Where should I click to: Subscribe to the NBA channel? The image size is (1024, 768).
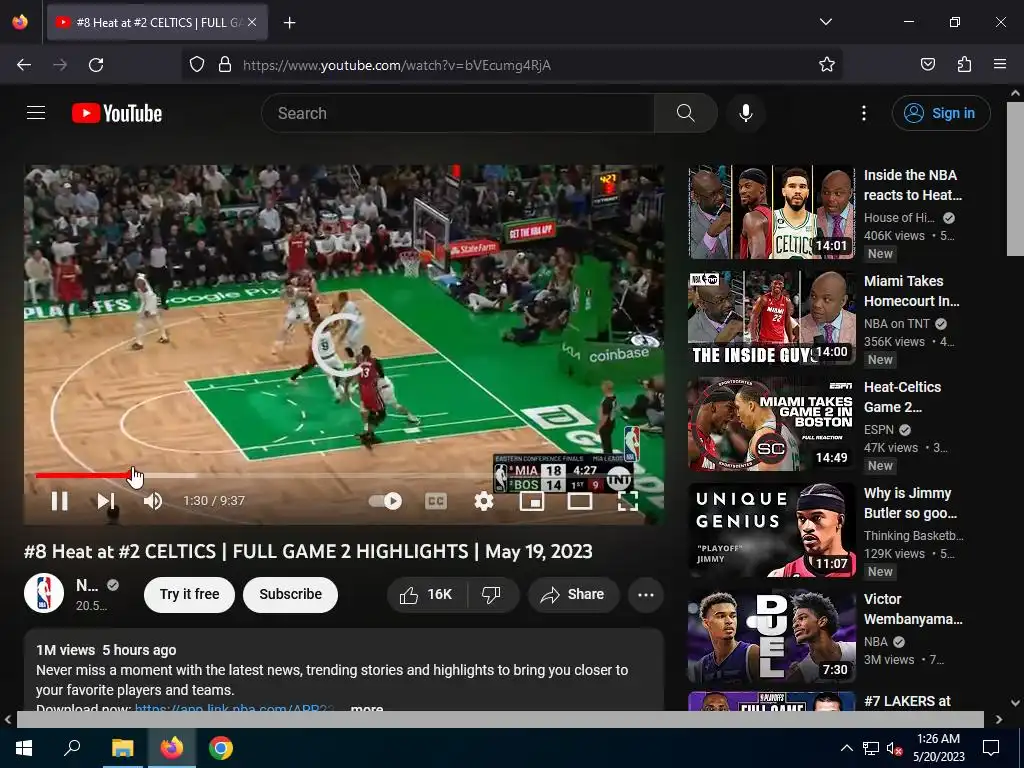(x=291, y=594)
